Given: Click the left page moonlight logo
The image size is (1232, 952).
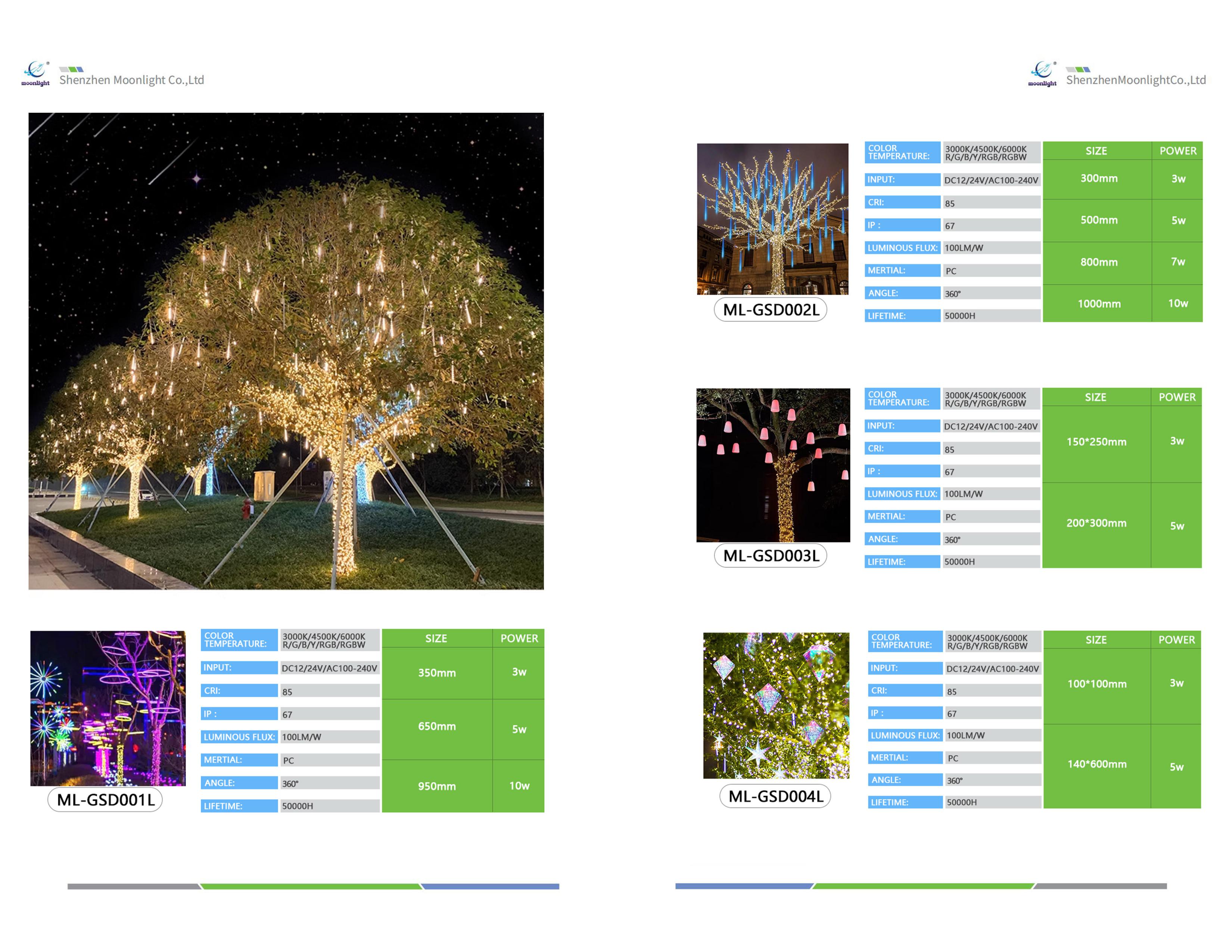Looking at the screenshot, I should coord(35,73).
